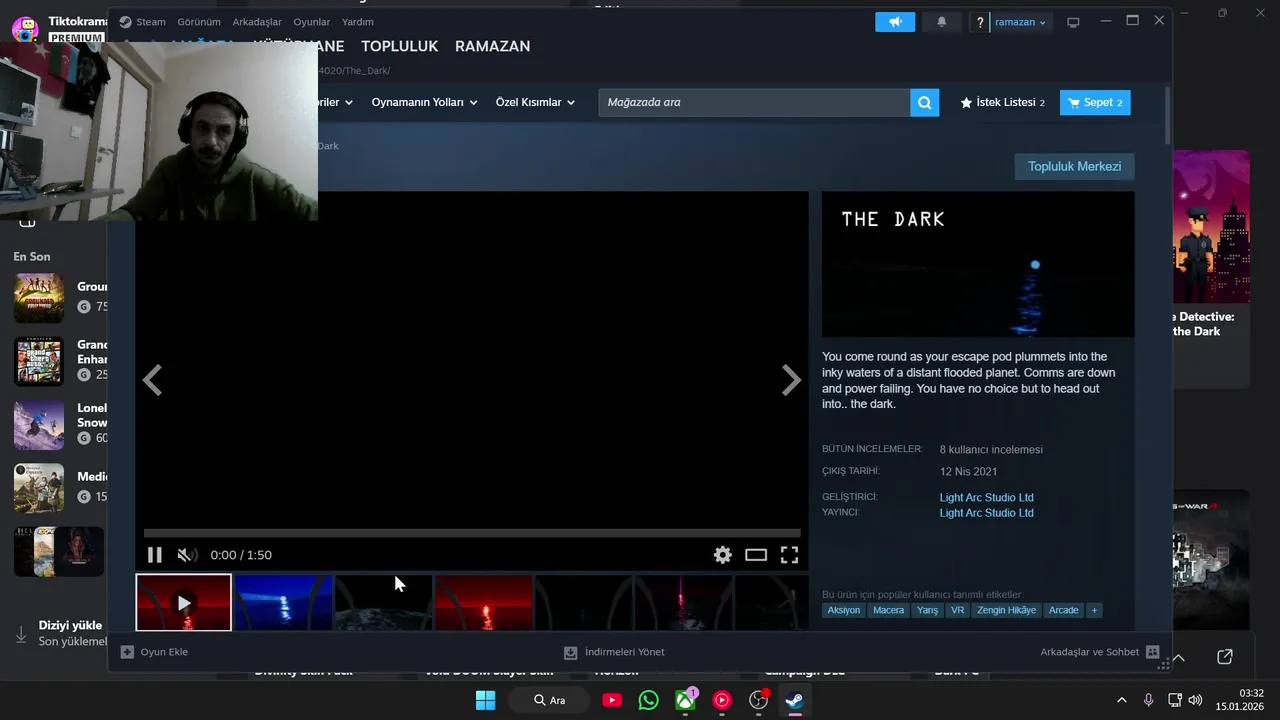1280x720 pixels.
Task: Click the help question mark icon
Action: pyautogui.click(x=980, y=22)
